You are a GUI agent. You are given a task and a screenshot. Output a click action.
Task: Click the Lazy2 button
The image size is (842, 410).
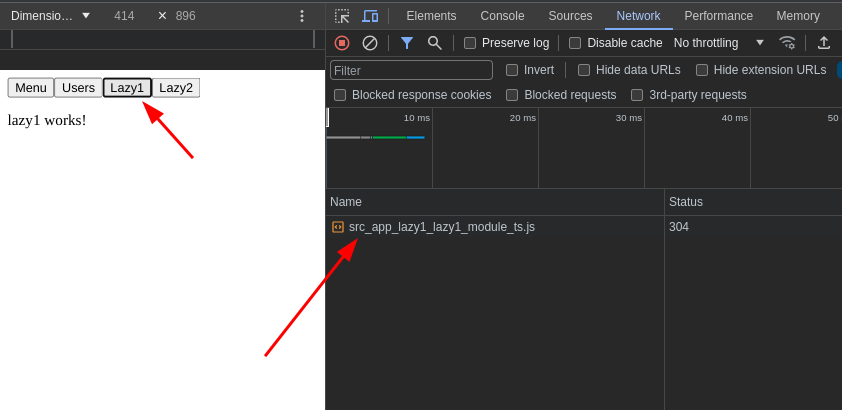(x=176, y=88)
